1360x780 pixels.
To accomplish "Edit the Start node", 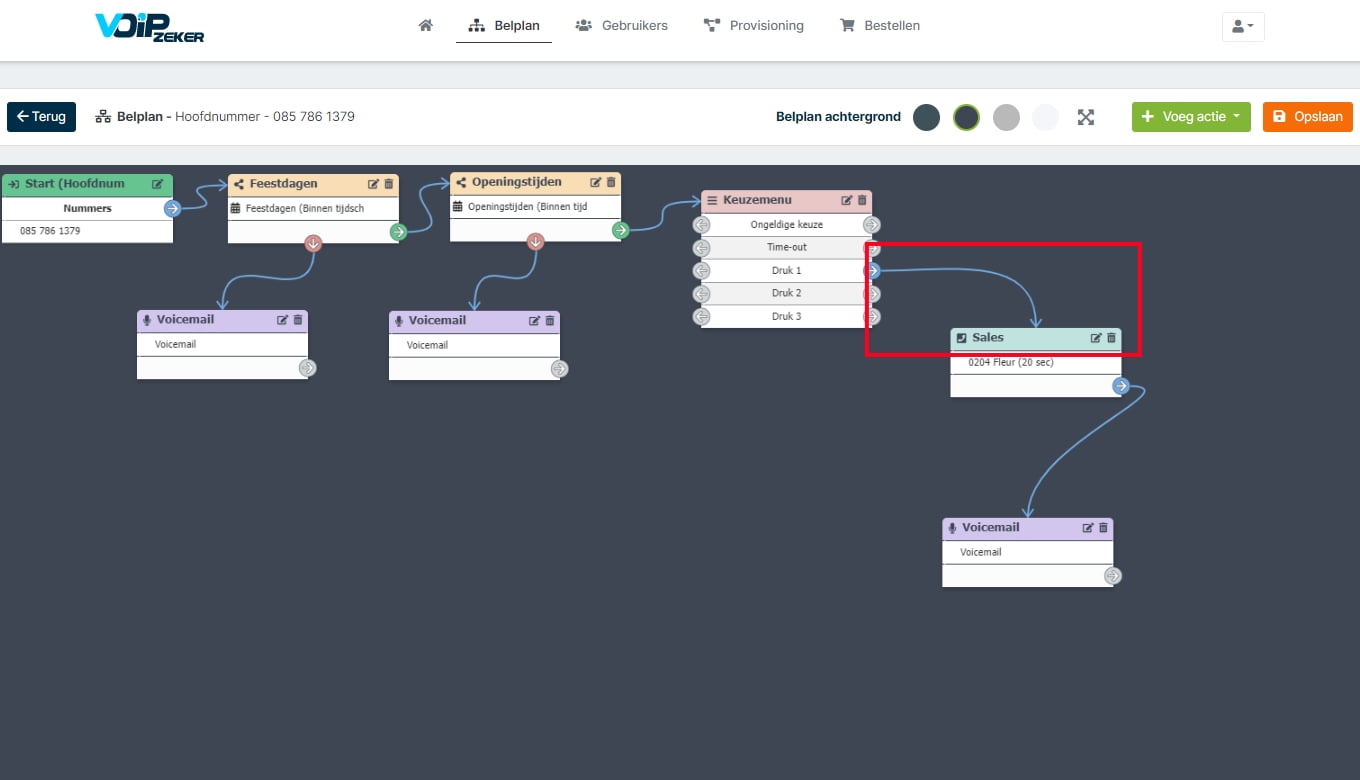I will click(x=158, y=184).
